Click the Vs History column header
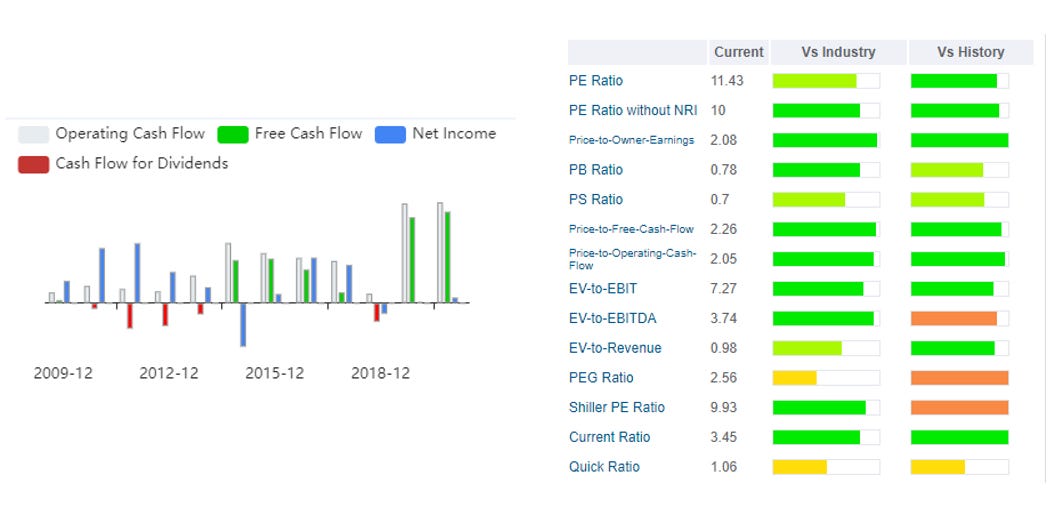Image resolution: width=1048 pixels, height=521 pixels. click(970, 52)
